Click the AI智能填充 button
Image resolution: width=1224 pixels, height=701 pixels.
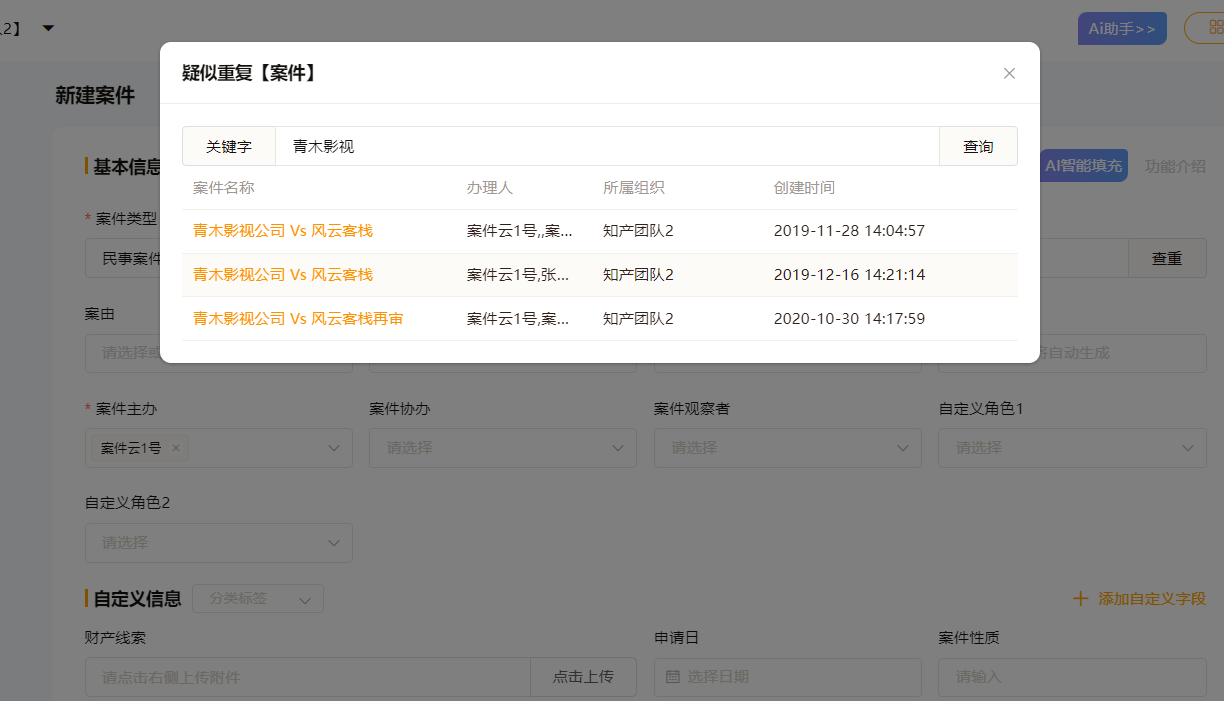click(1083, 166)
